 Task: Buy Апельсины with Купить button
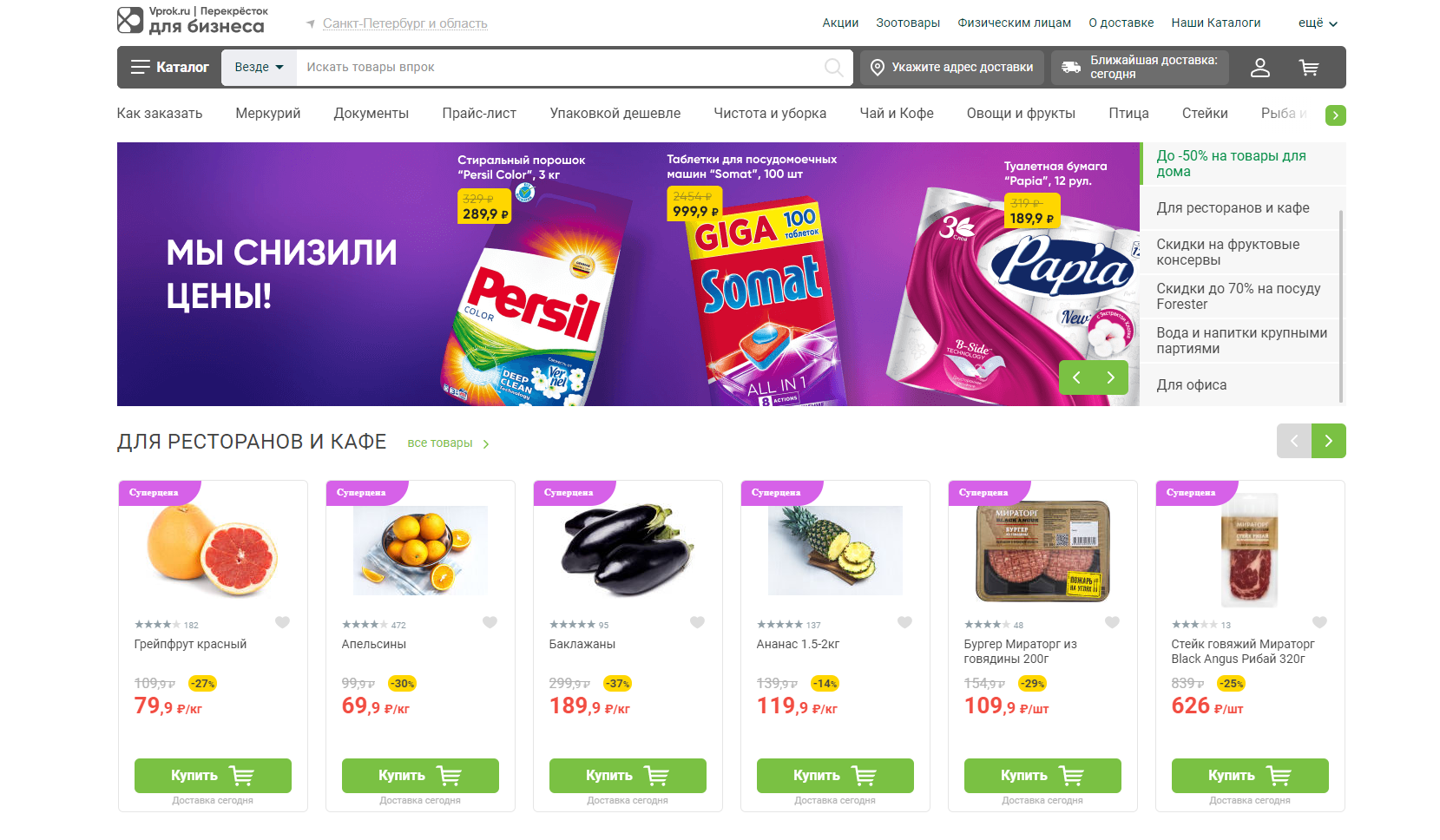(x=420, y=776)
